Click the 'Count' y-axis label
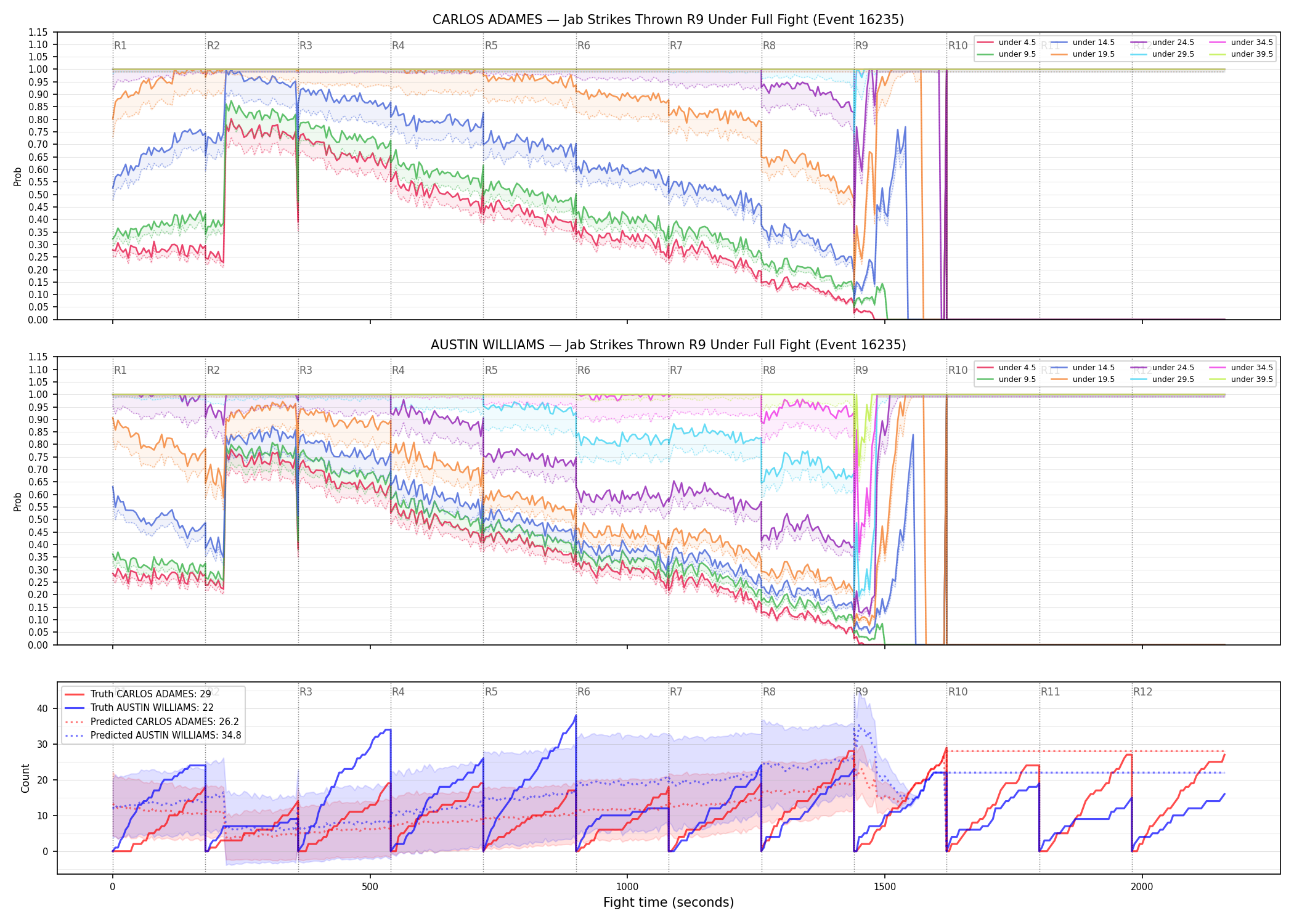Screen dimensions: 1294x924 point(25,778)
